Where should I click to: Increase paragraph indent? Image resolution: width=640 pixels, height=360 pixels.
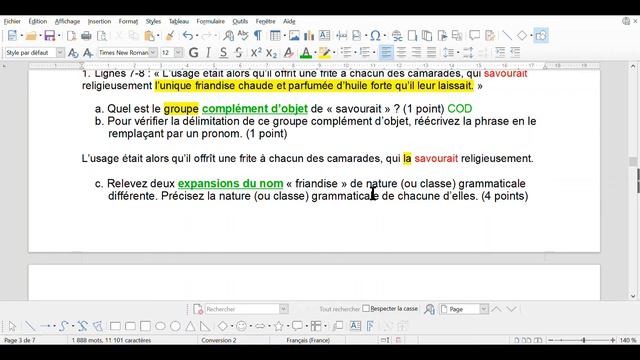click(500, 53)
